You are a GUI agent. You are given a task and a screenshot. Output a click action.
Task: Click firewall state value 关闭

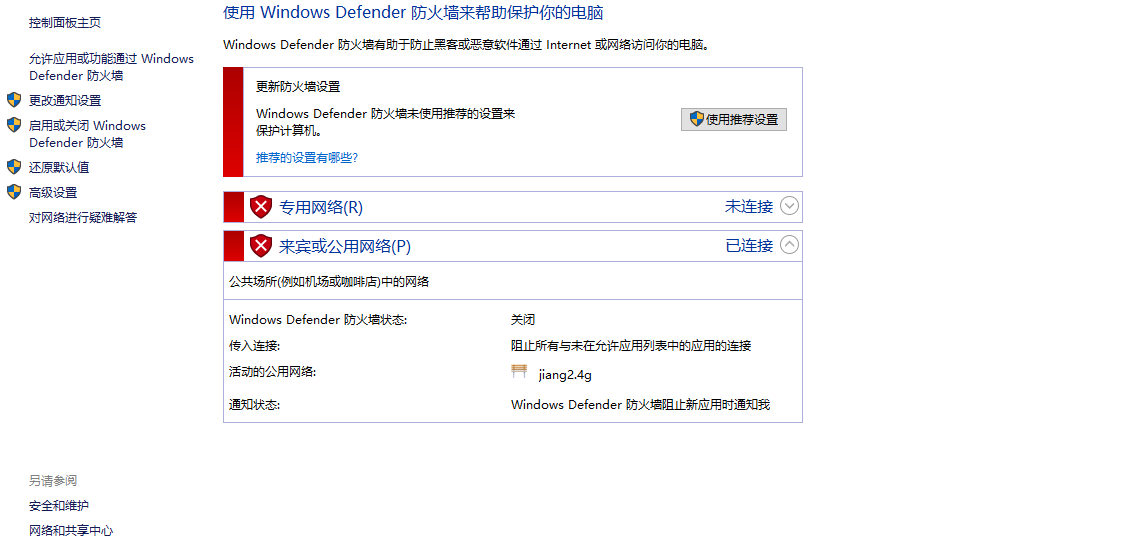[x=523, y=320]
